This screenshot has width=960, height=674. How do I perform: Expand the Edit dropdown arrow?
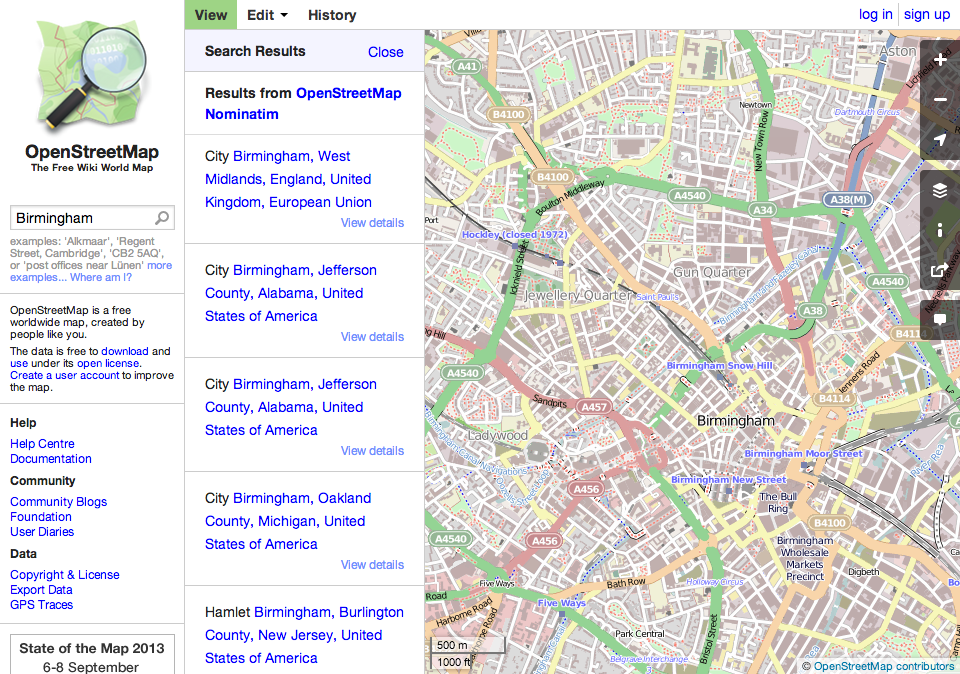click(284, 15)
